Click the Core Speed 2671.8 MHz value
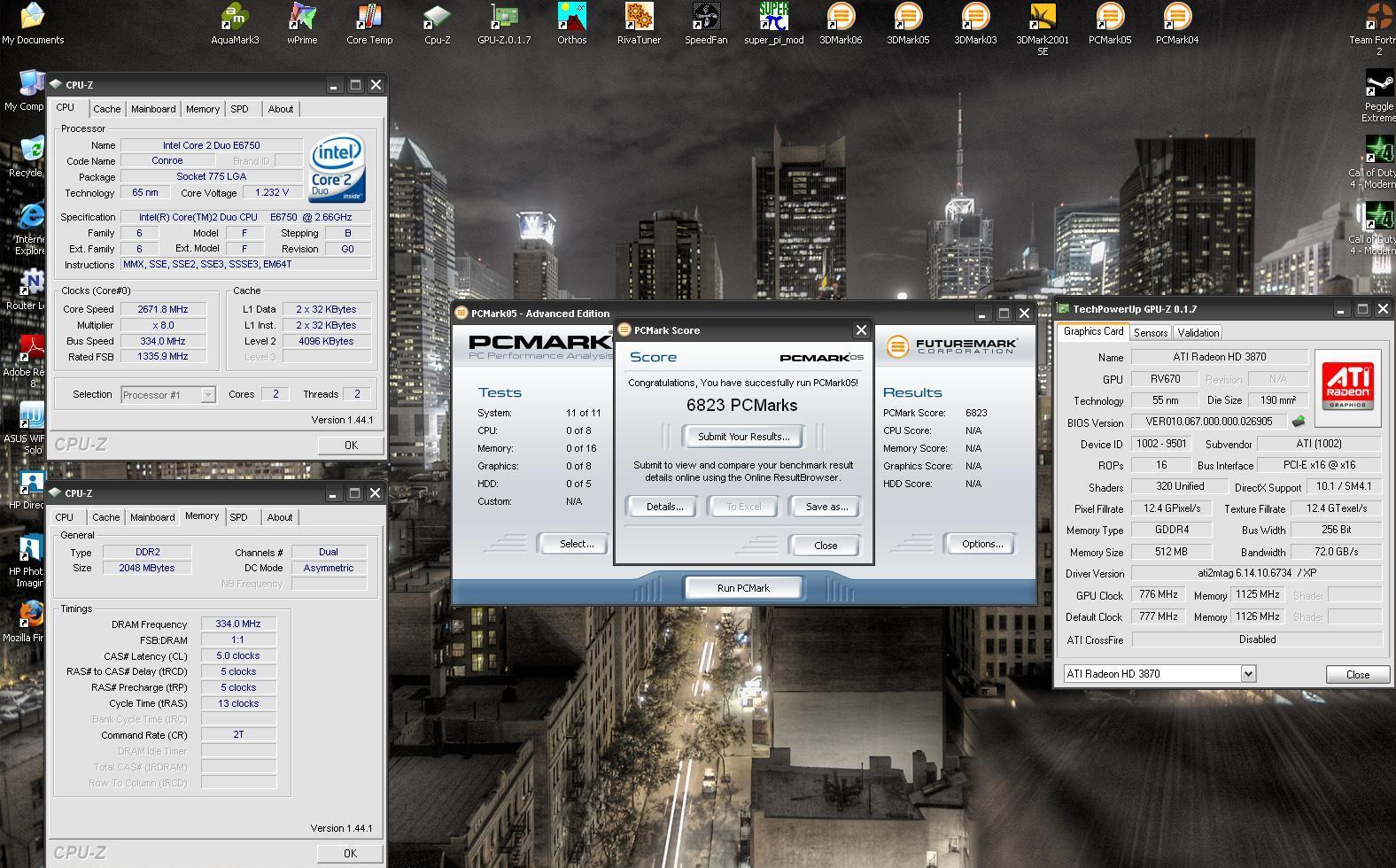1396x868 pixels. (163, 309)
